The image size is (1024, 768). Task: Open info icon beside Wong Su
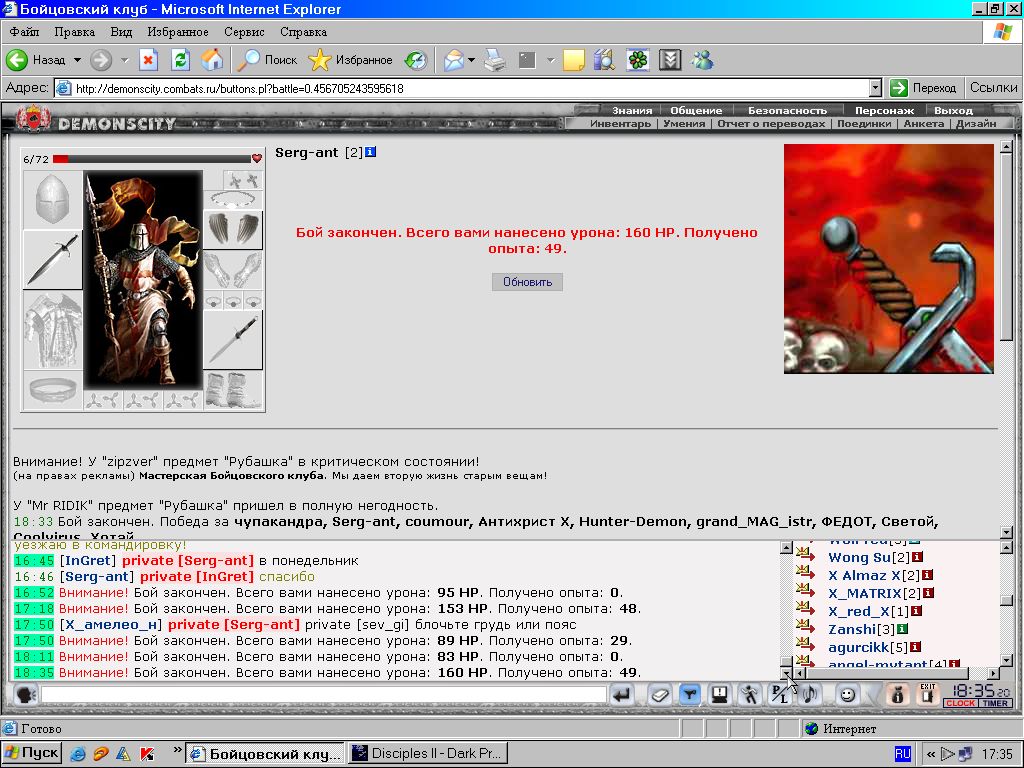[x=917, y=557]
